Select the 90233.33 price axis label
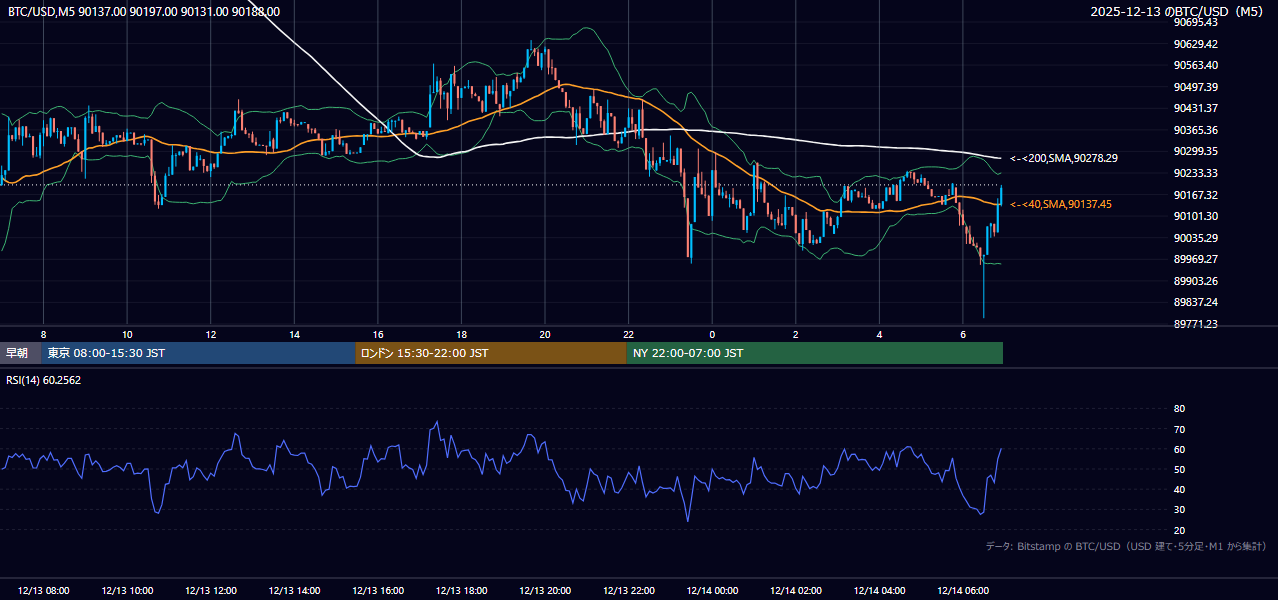The height and width of the screenshot is (600, 1278). tap(1196, 173)
